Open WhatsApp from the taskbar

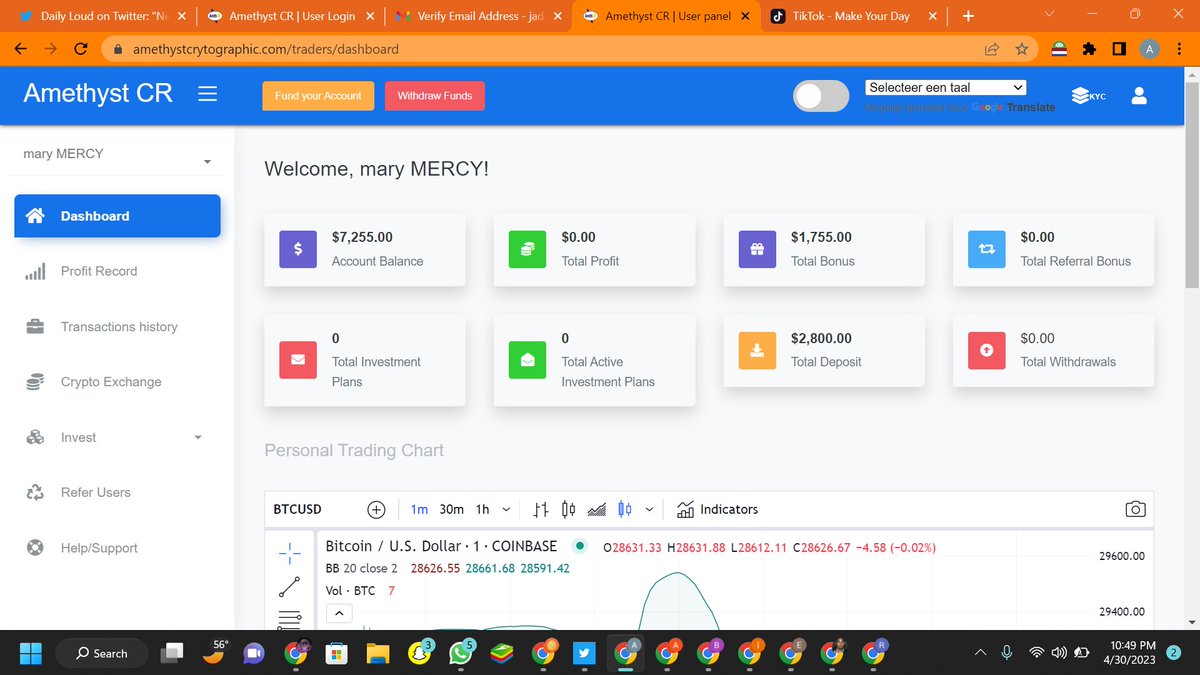461,653
